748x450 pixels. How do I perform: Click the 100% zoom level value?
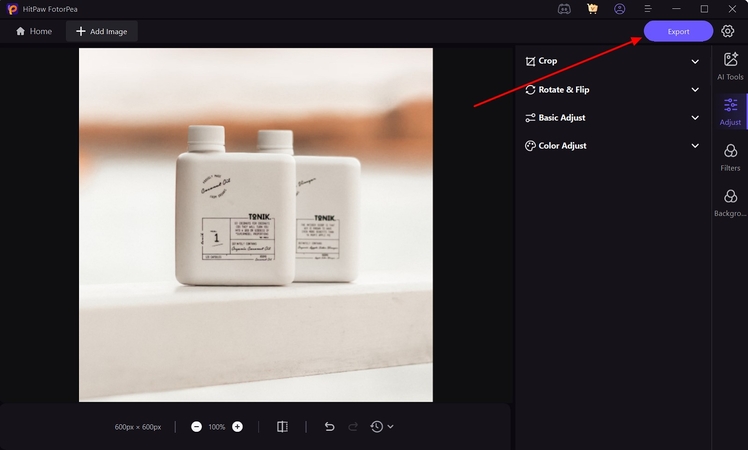[x=217, y=427]
